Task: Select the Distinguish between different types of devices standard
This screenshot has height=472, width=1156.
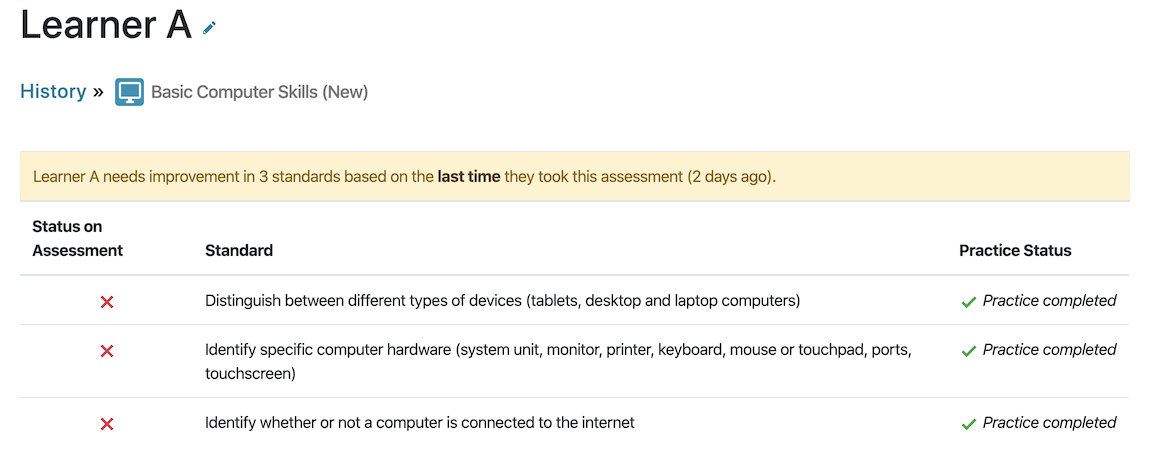Action: (502, 301)
